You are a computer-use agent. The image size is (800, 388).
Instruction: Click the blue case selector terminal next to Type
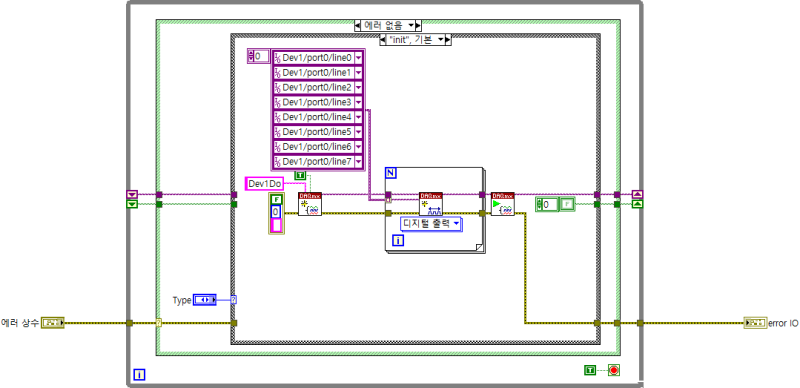click(x=234, y=300)
